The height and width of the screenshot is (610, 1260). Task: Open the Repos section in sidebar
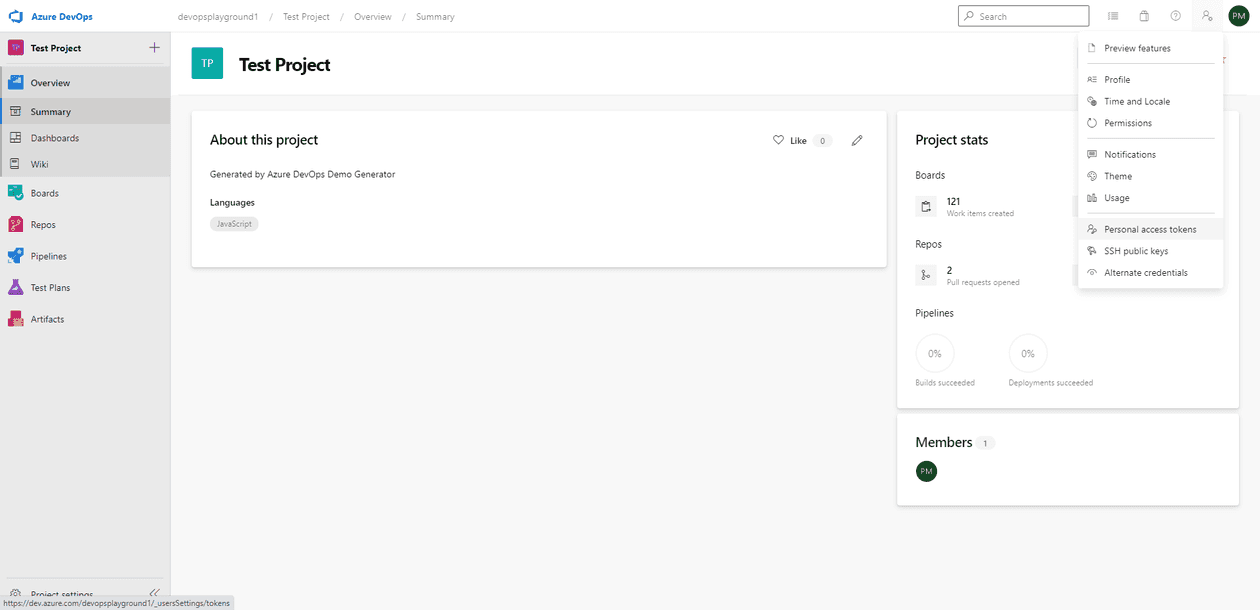pyautogui.click(x=43, y=225)
